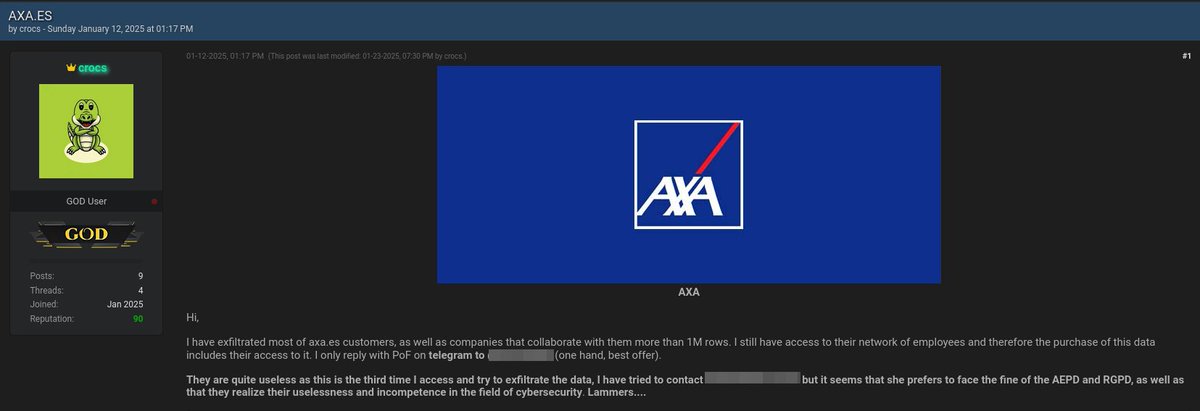The width and height of the screenshot is (1200, 411).
Task: Open the #1 post permalink
Action: [1185, 56]
